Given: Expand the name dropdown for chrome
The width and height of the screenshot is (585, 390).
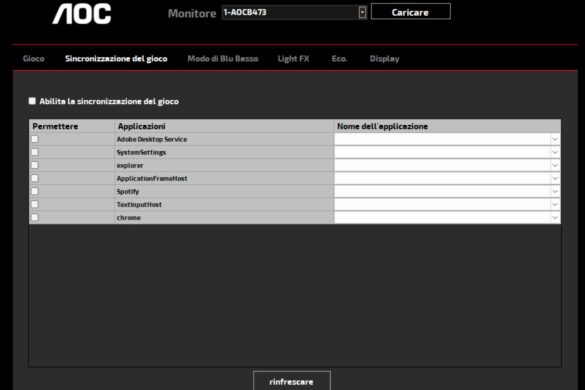Looking at the screenshot, I should coord(555,218).
